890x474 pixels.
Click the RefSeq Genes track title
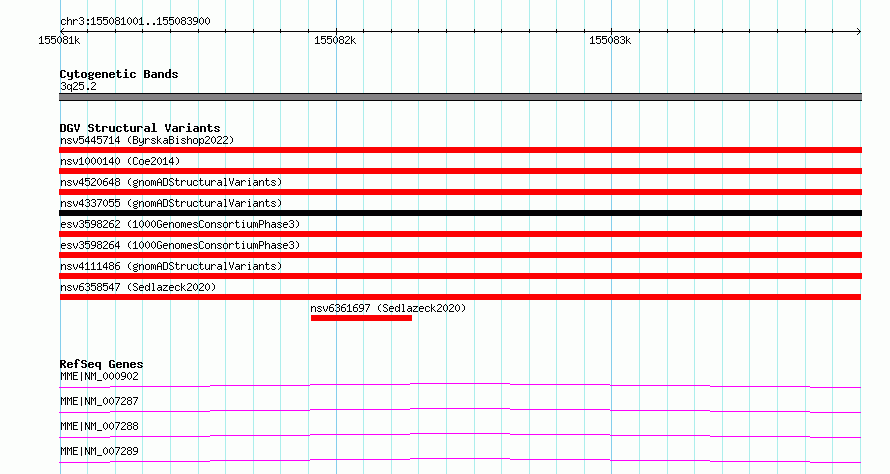pos(101,364)
